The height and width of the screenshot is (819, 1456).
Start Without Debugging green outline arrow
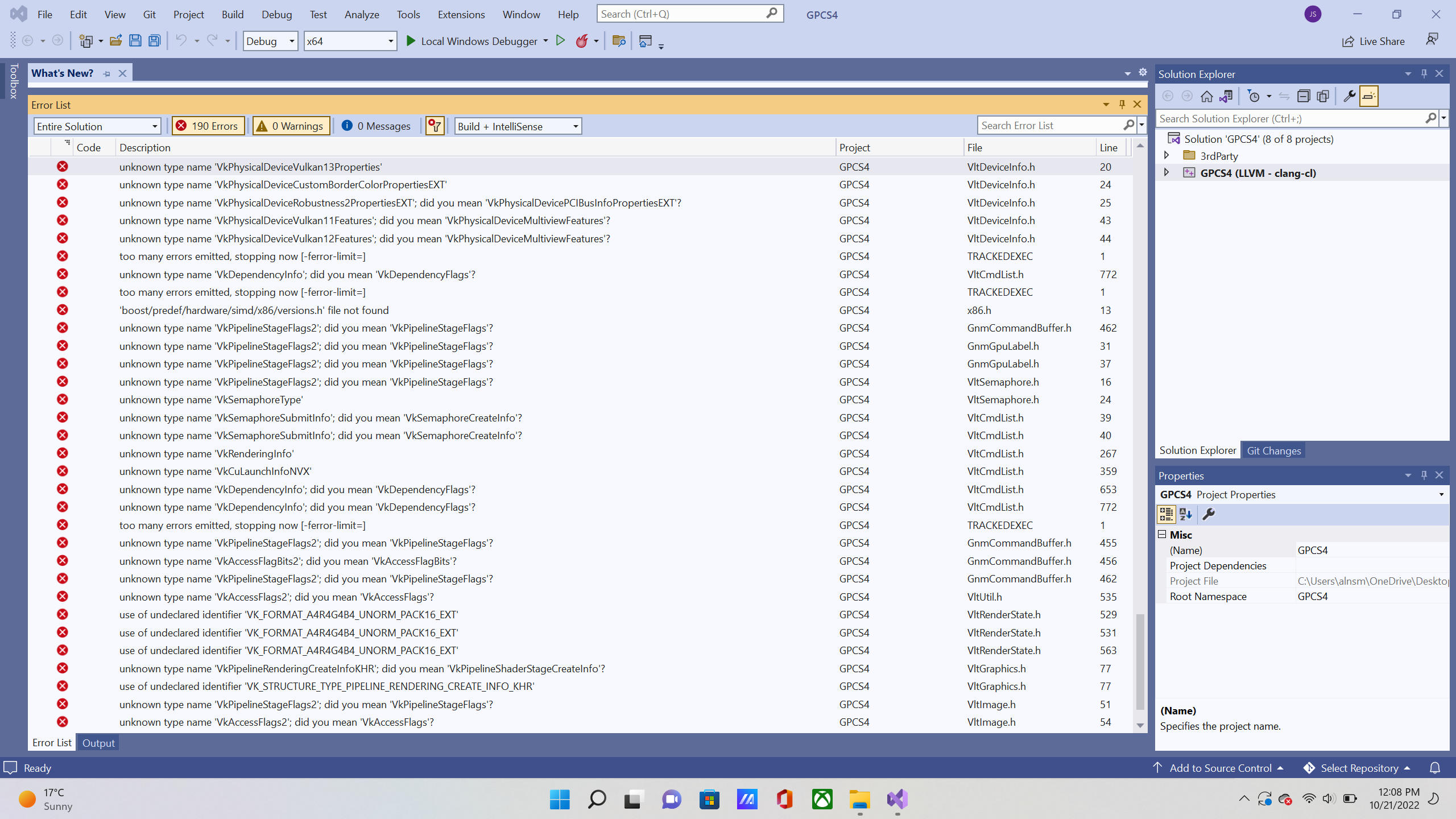tap(560, 41)
